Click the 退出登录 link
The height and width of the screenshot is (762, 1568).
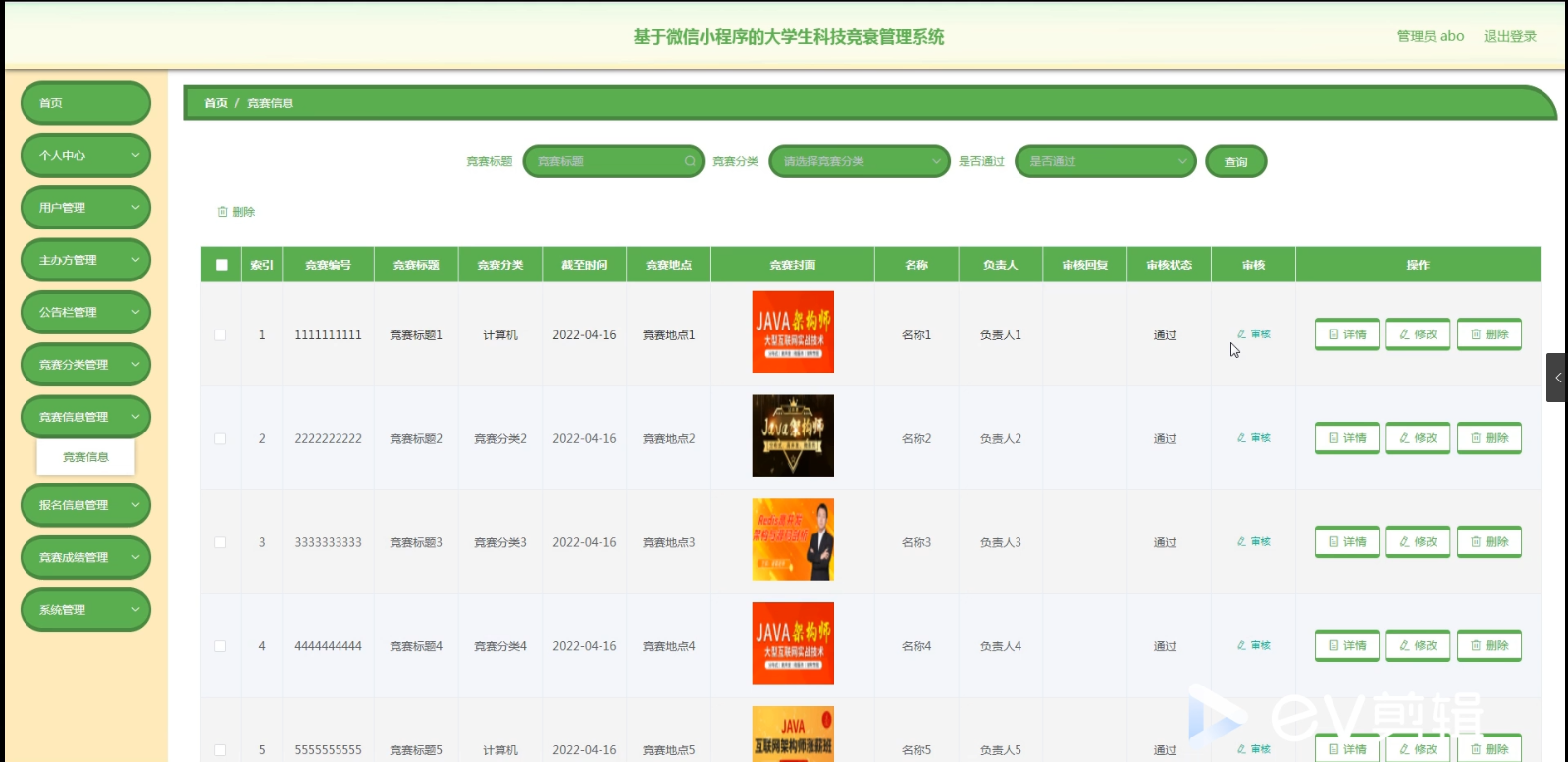click(1510, 36)
